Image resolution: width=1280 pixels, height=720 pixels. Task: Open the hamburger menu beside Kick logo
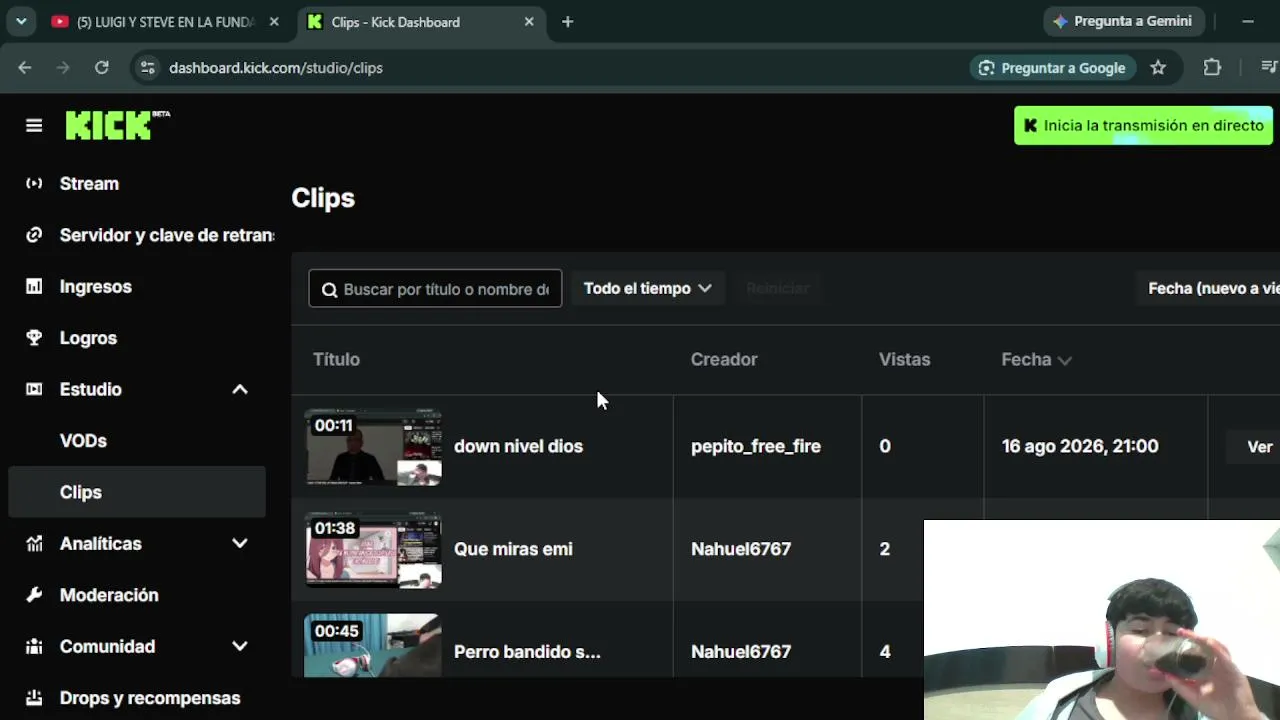click(34, 125)
